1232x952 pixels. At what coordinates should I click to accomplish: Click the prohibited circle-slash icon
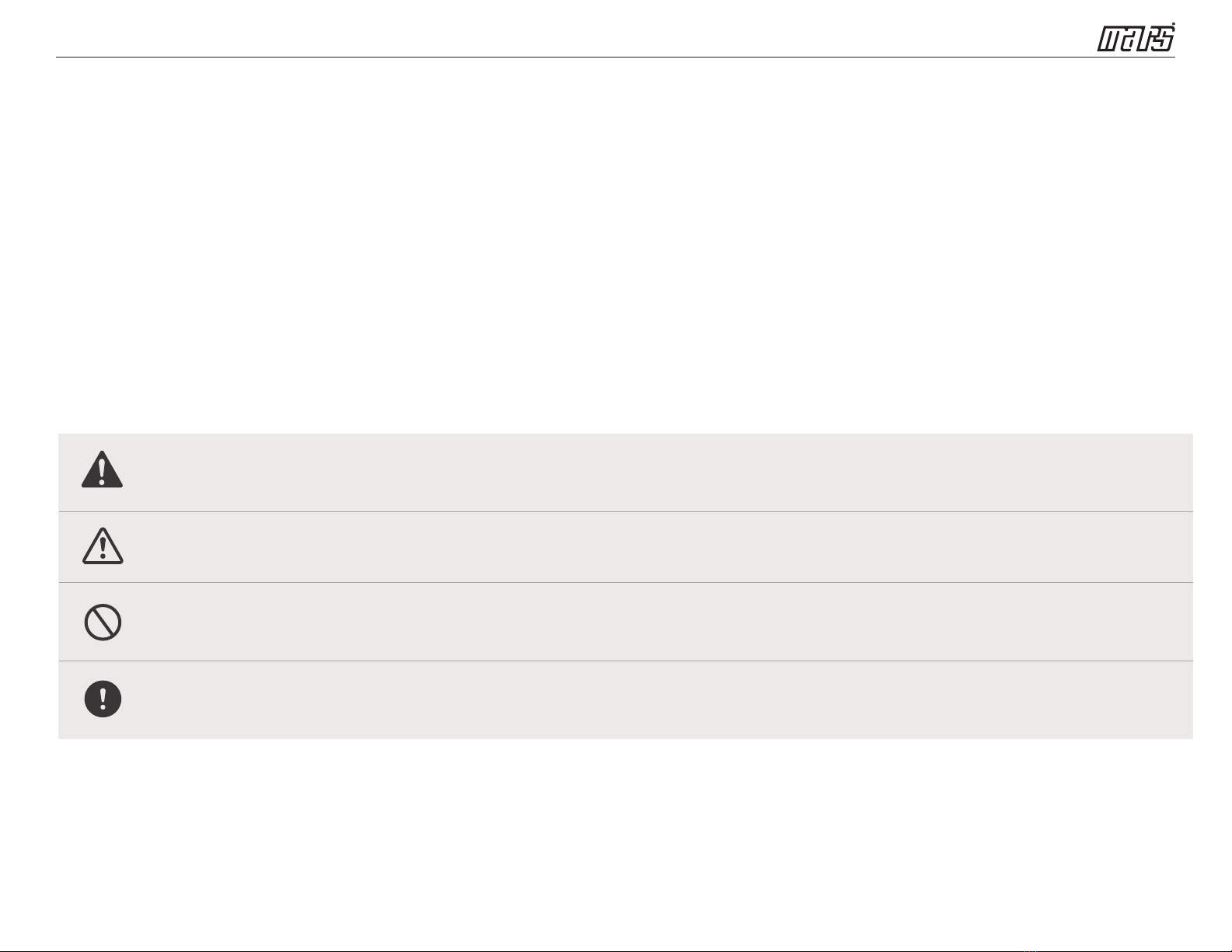[x=103, y=622]
